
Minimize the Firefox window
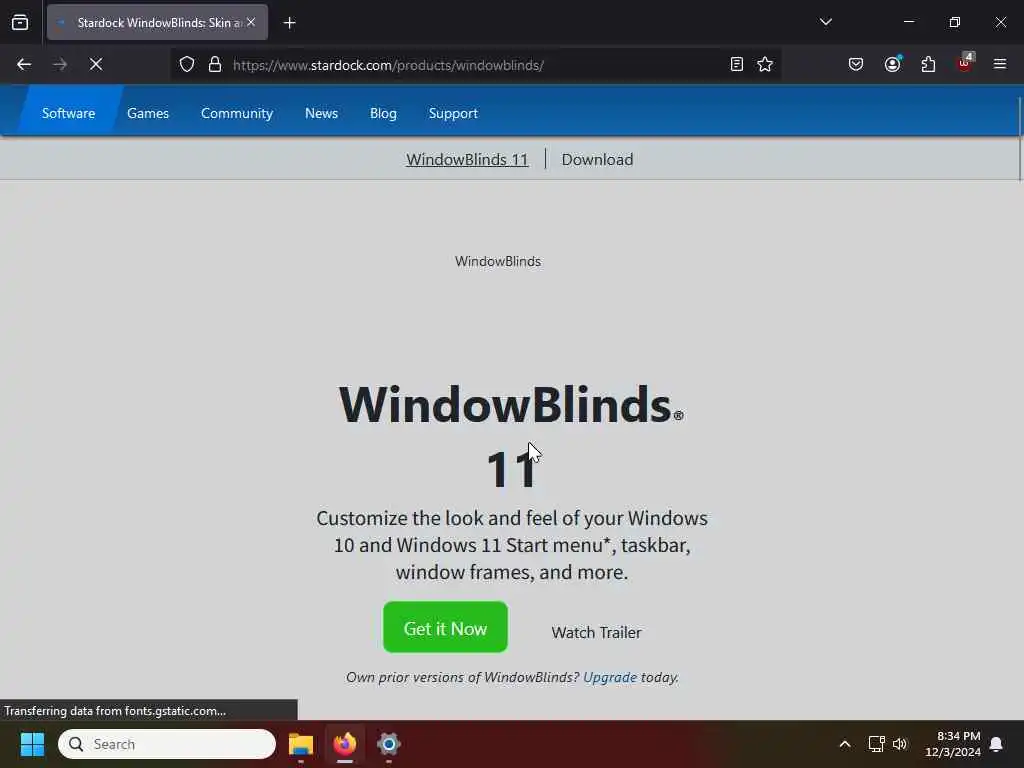click(908, 22)
